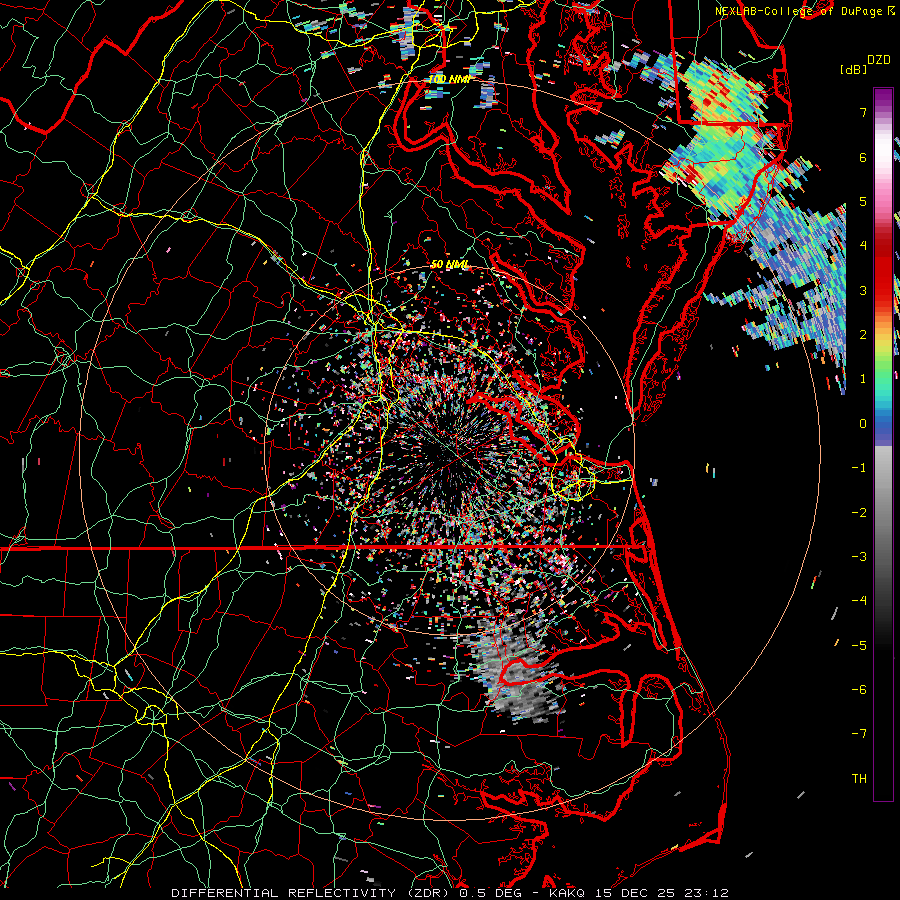This screenshot has height=900, width=900.
Task: Select the 7 value on the scale
Action: point(863,112)
